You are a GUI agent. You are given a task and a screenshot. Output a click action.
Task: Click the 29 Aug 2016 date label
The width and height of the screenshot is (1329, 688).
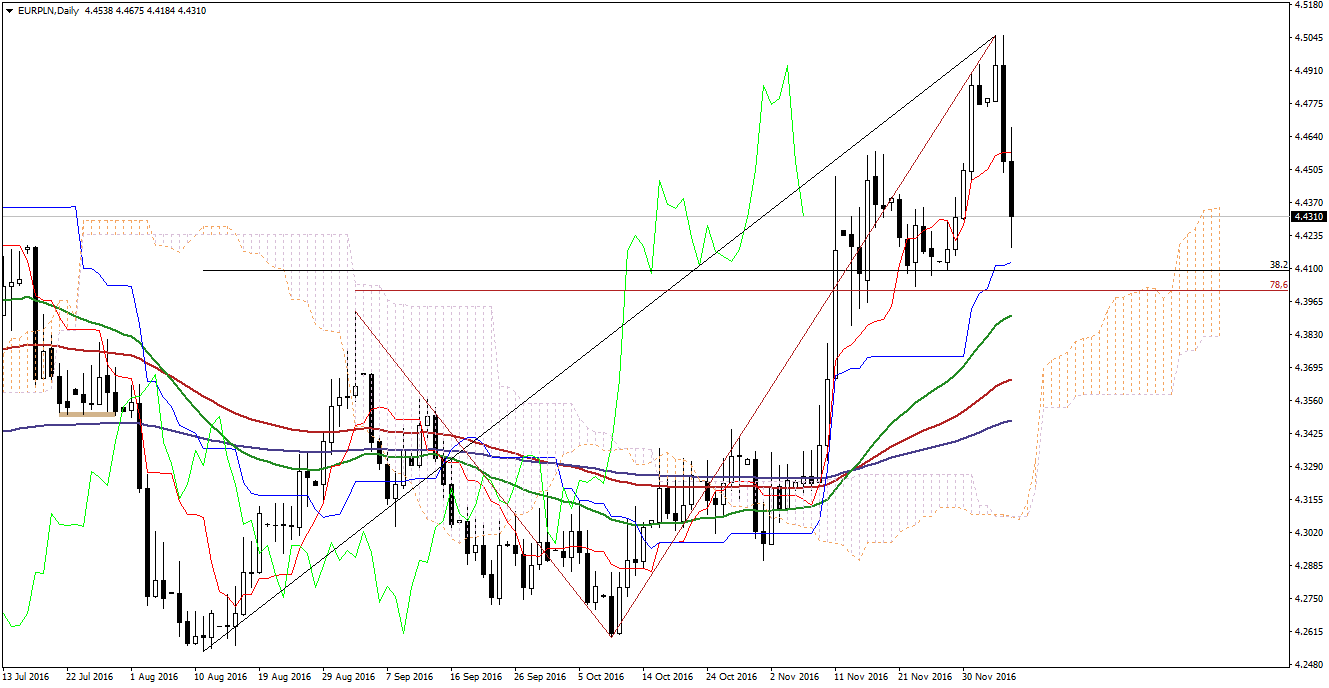(x=347, y=677)
